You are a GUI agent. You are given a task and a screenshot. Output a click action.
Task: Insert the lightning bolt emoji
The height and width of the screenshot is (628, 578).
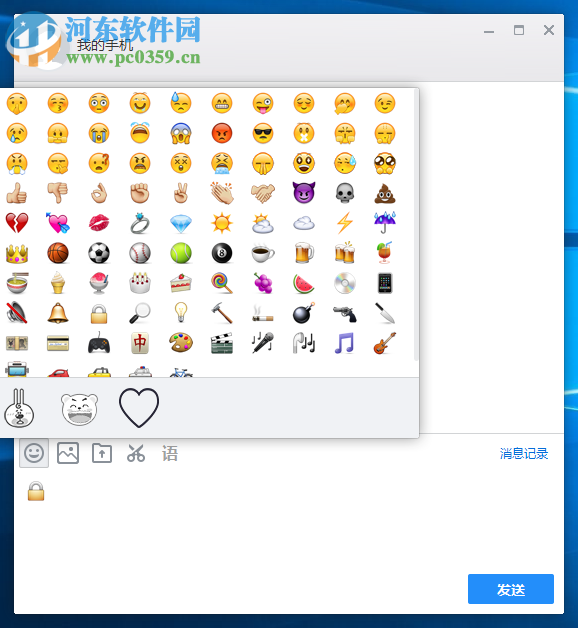point(345,223)
